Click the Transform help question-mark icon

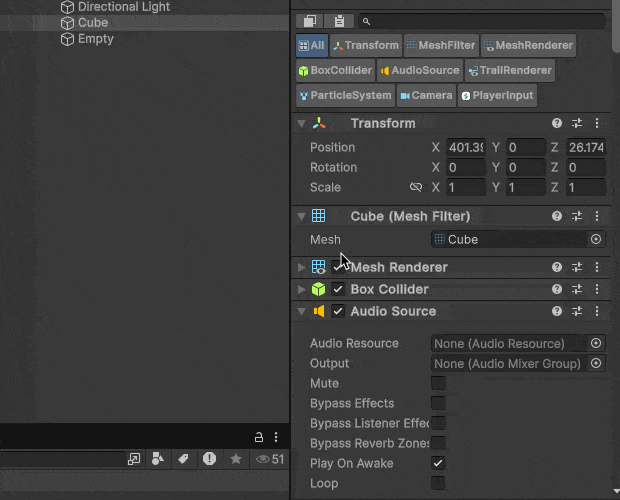pos(557,123)
